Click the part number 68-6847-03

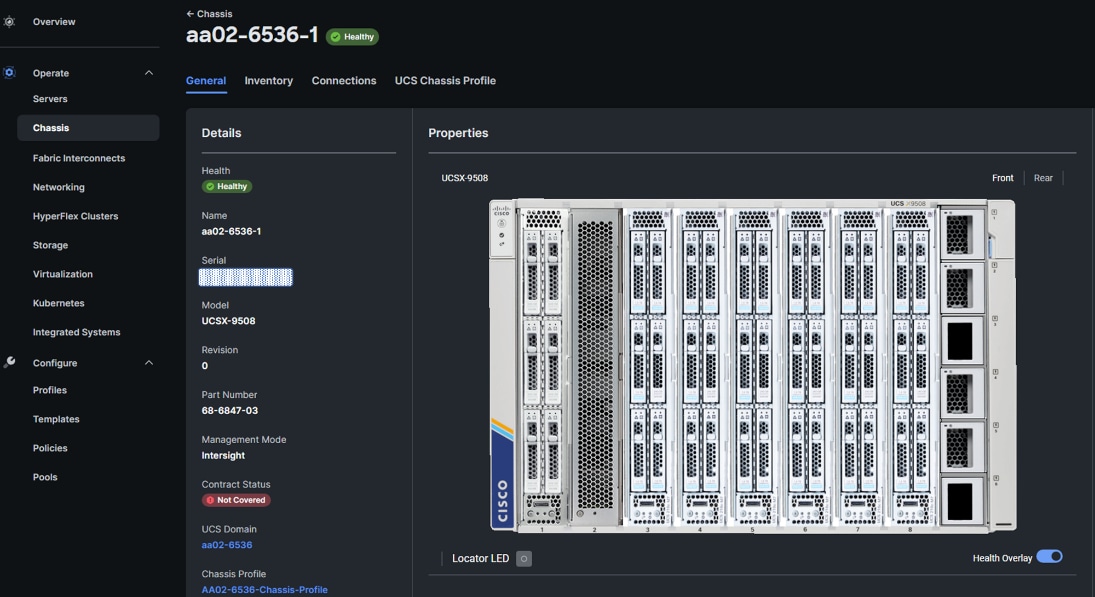[230, 411]
